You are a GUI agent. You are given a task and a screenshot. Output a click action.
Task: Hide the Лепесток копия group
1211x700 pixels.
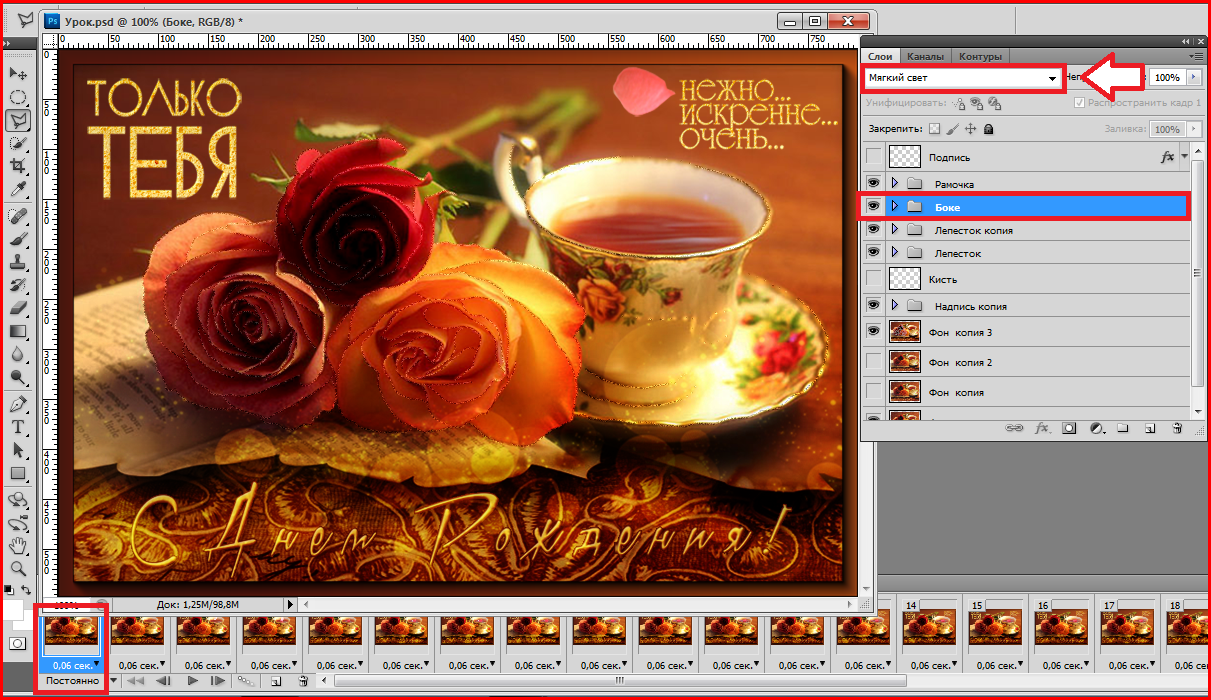[x=874, y=230]
